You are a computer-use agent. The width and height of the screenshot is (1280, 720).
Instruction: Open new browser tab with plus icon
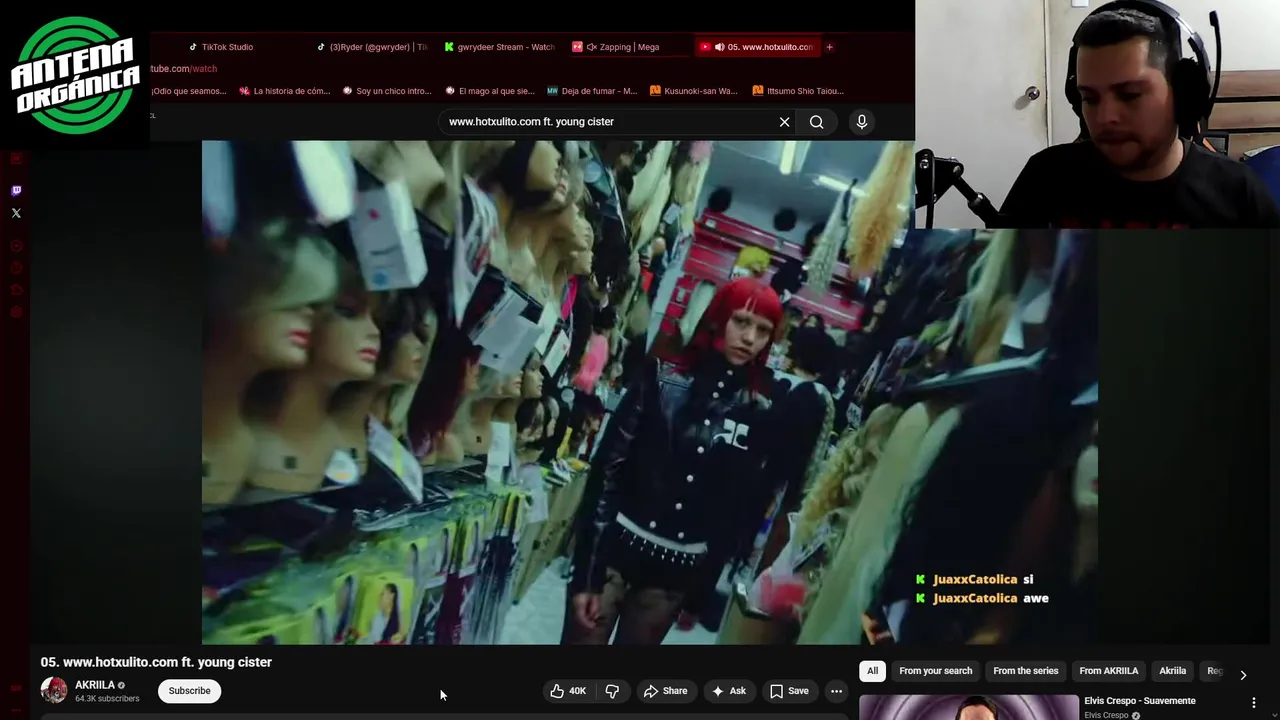(829, 47)
